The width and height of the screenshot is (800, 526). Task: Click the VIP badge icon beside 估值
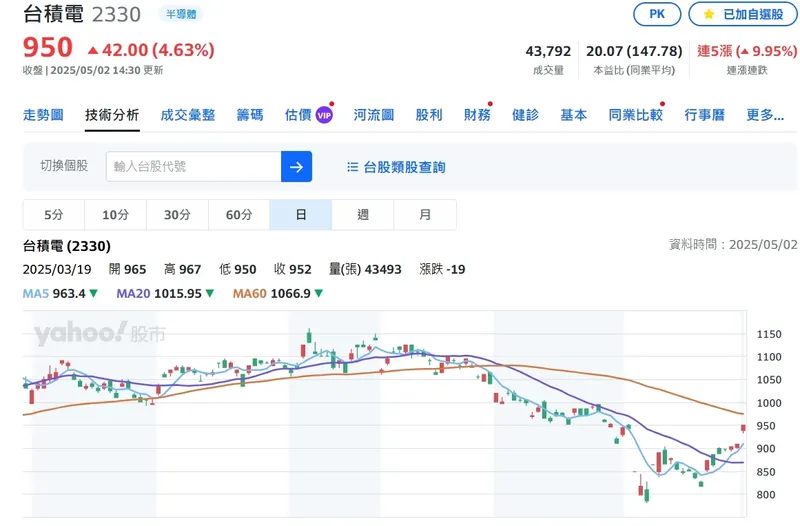click(x=323, y=115)
